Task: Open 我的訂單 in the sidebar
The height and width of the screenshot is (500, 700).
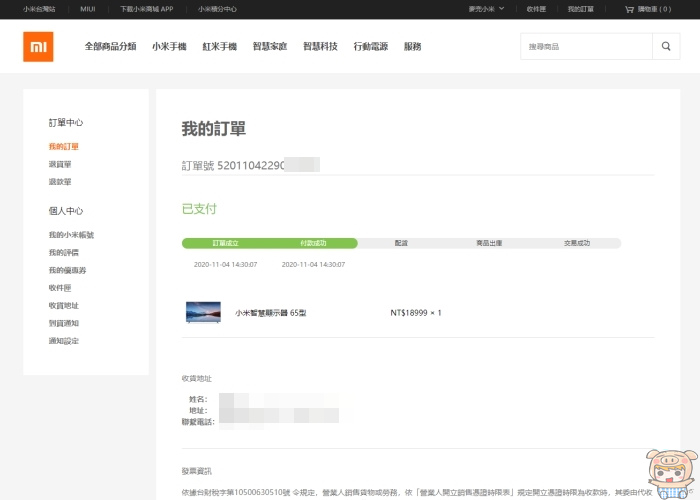Action: 63,147
